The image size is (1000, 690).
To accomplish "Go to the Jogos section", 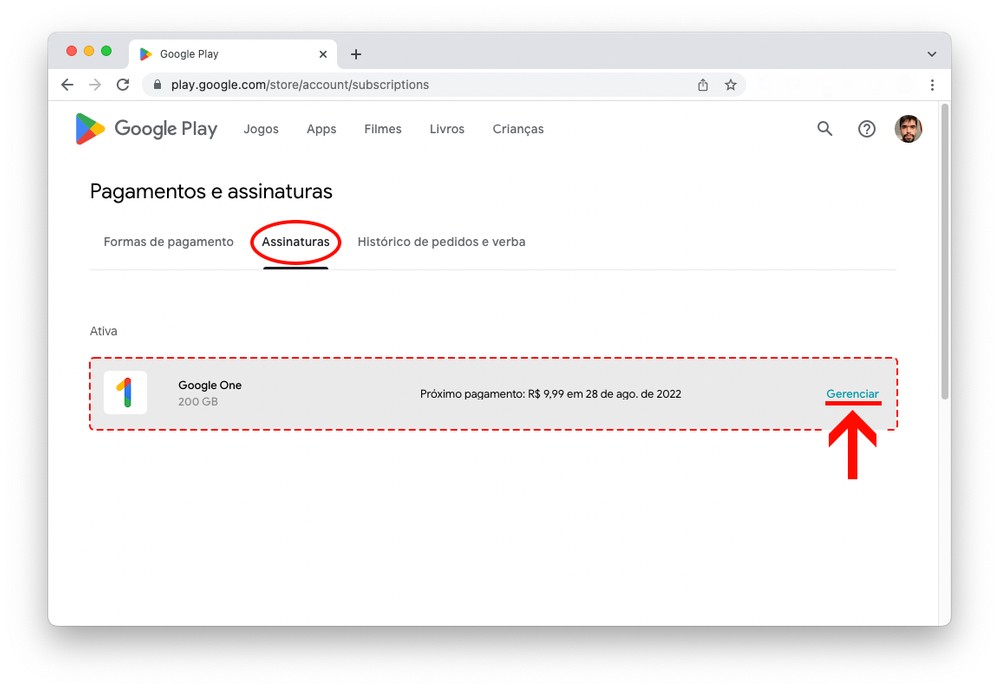I will pyautogui.click(x=261, y=129).
